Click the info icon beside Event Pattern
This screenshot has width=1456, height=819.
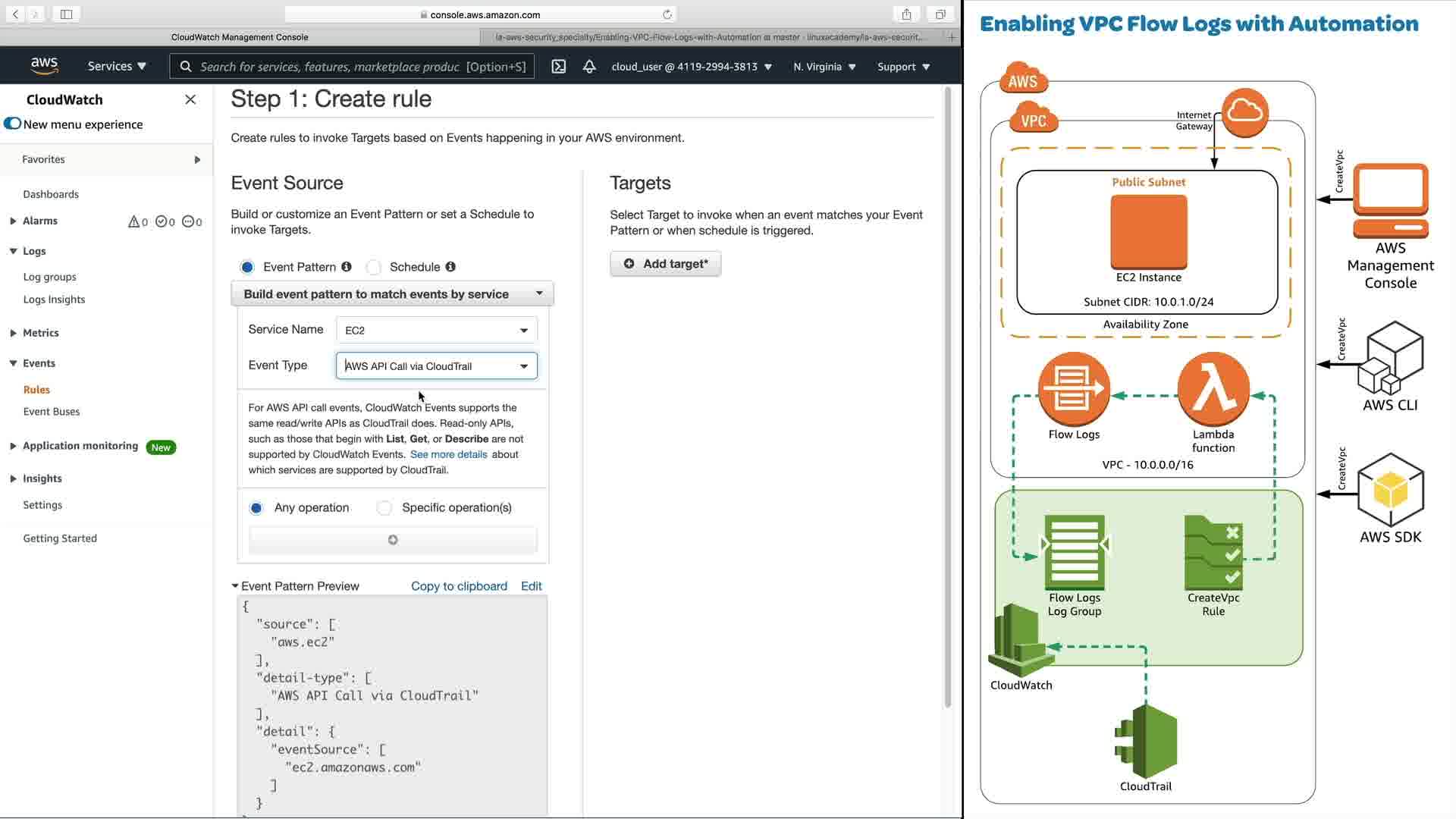click(347, 267)
